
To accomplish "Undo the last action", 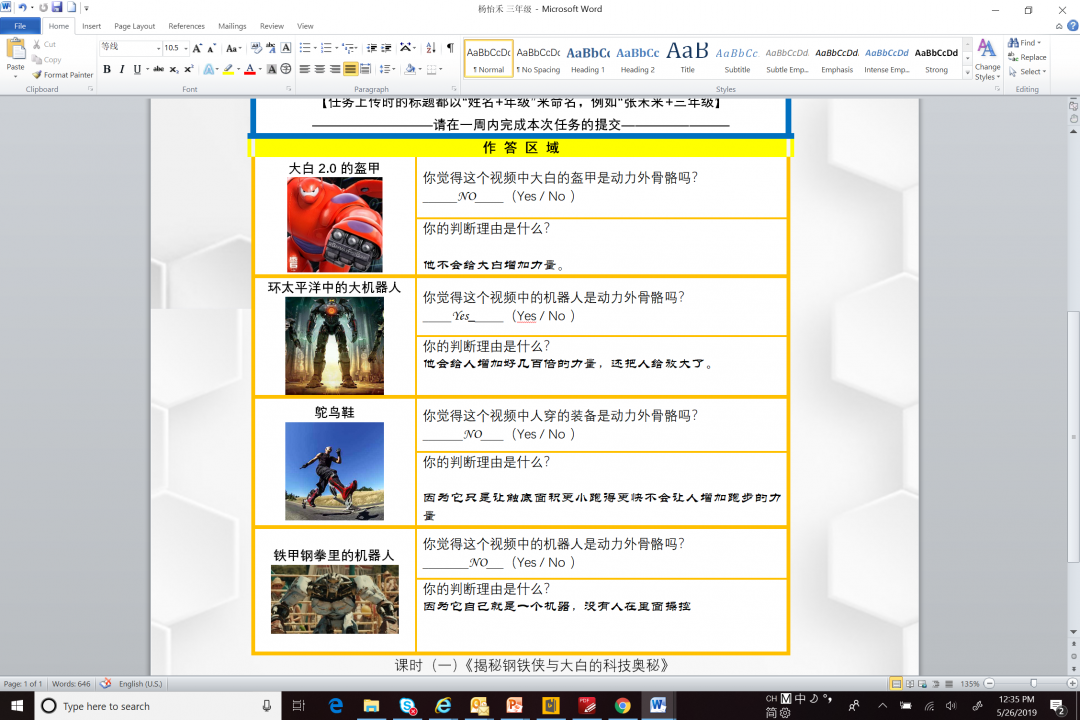I will [x=22, y=8].
